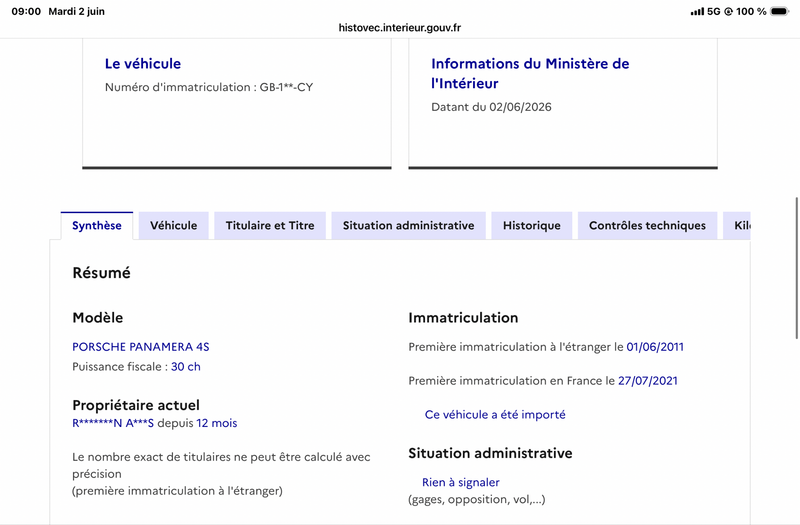This screenshot has width=800, height=525.
Task: Click Informations du Ministère de l'Intérieur heading
Action: [x=530, y=73]
